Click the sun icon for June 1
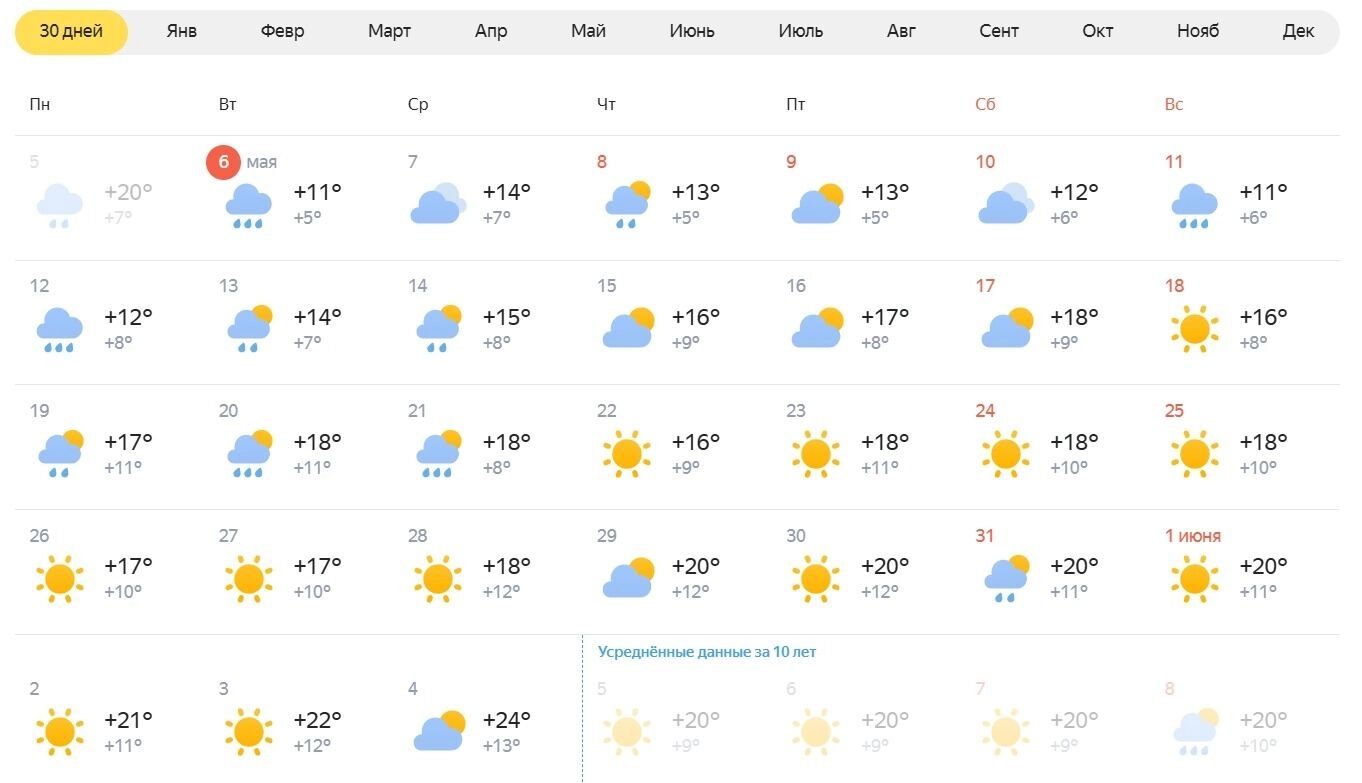The image size is (1362, 783). [x=1194, y=578]
